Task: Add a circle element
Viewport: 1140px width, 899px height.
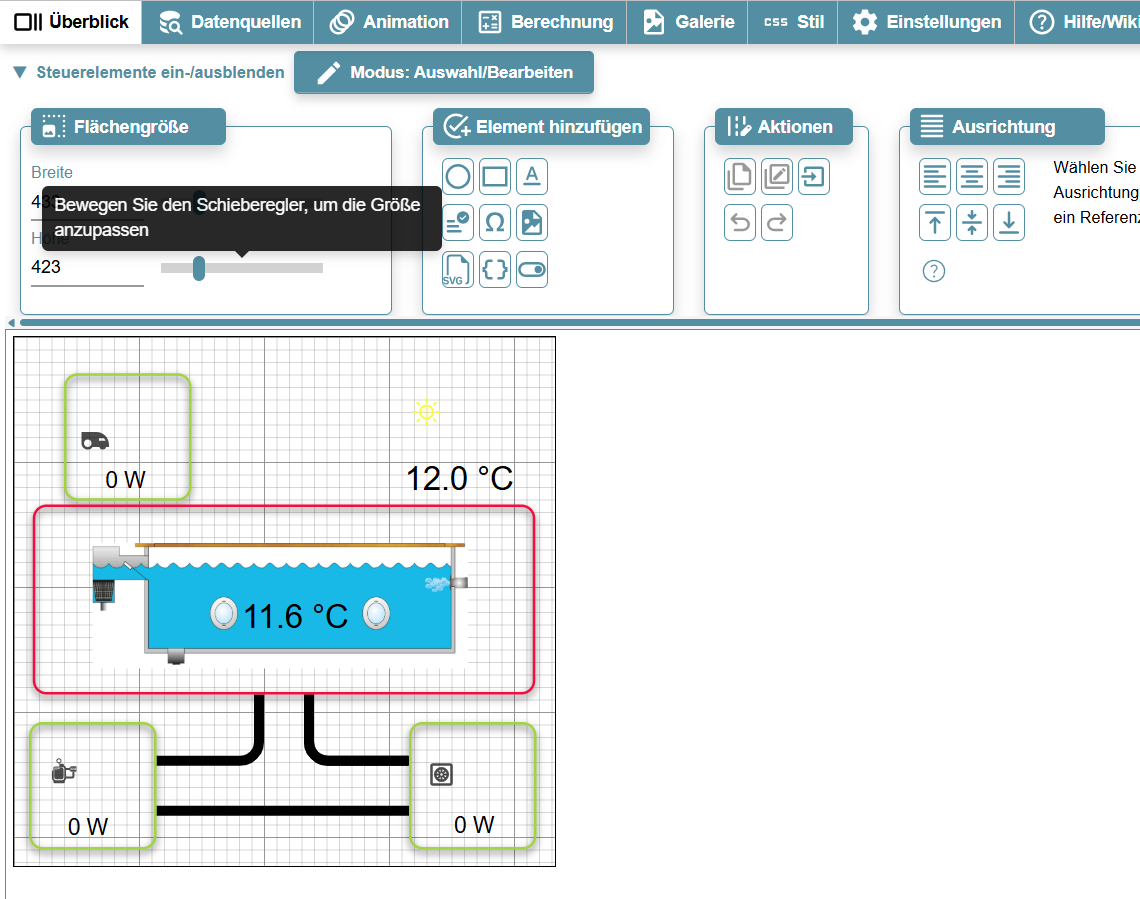Action: tap(458, 177)
